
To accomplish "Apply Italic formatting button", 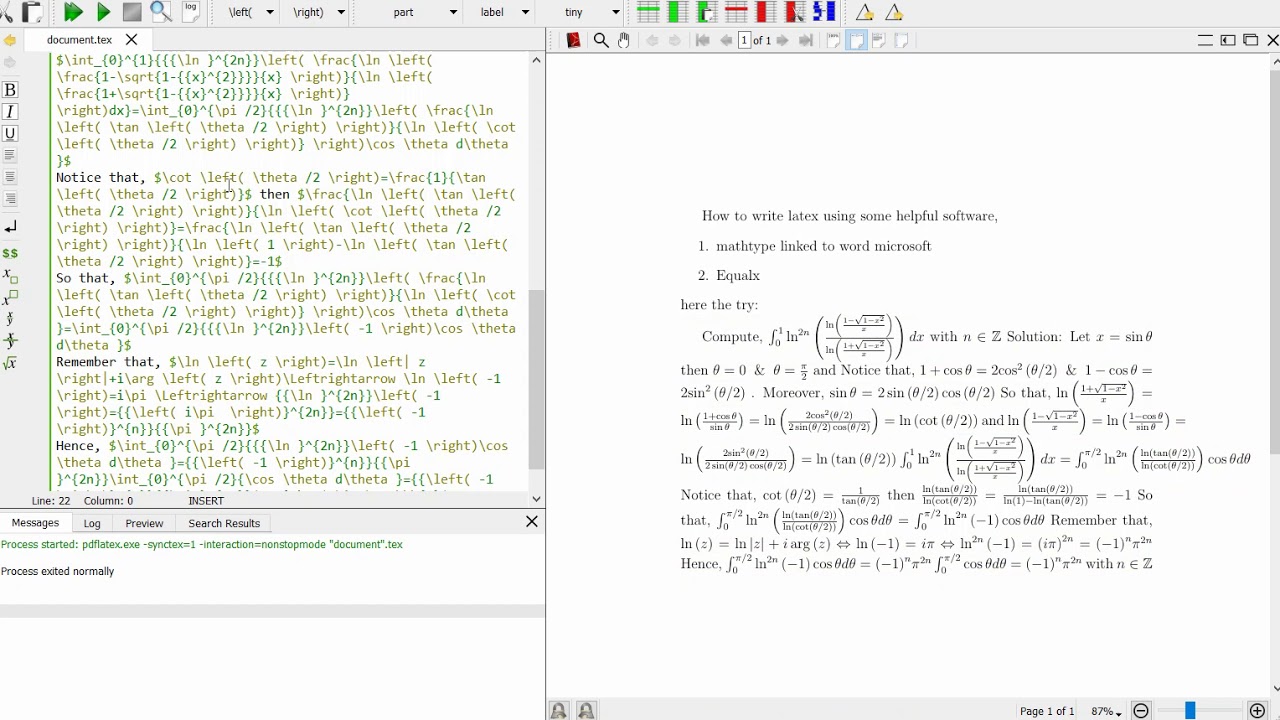I will click(x=10, y=112).
